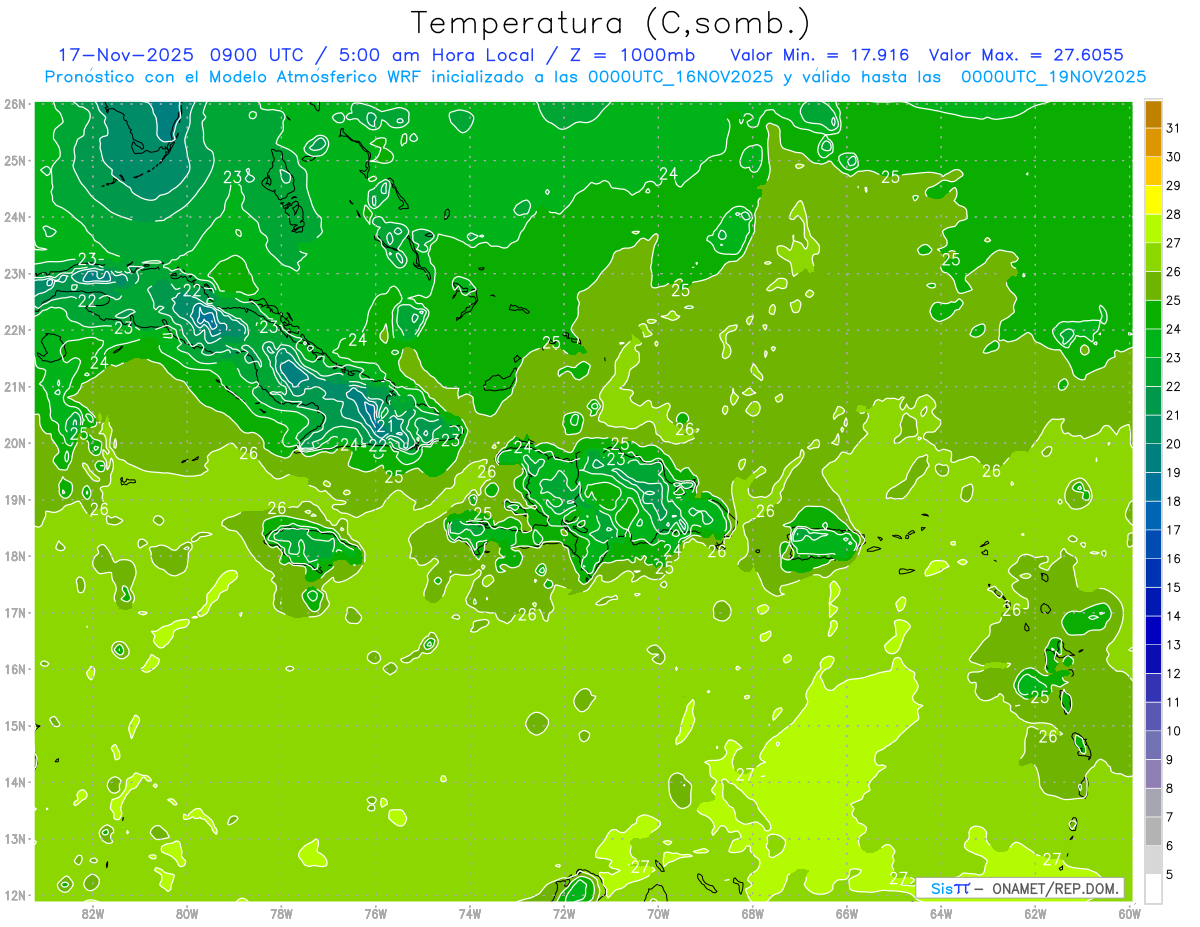
Task: Click the white swatch below 5
Action: pos(1154,889)
